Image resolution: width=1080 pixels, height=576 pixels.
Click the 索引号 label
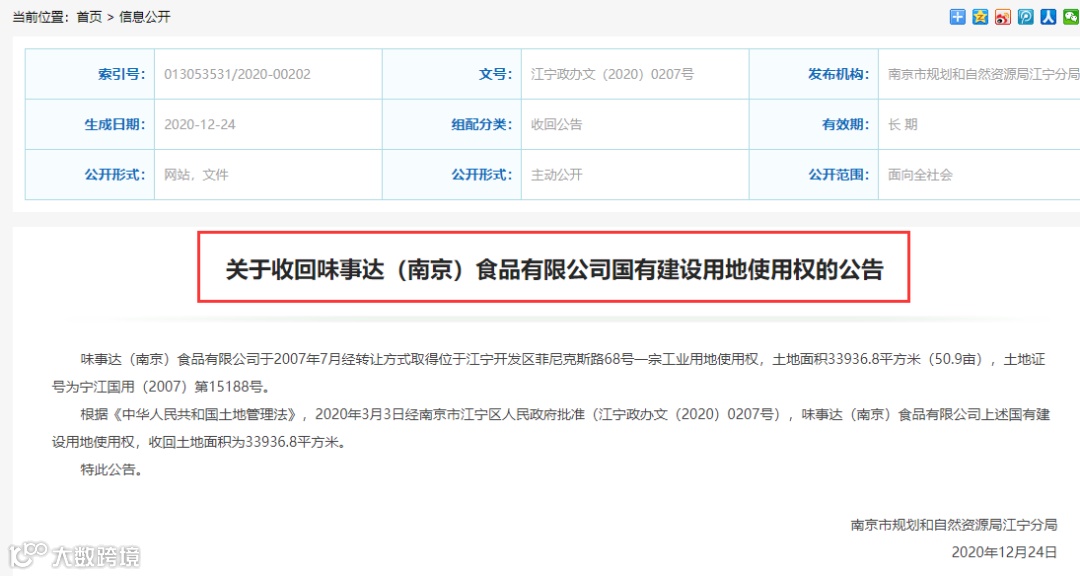coord(121,74)
